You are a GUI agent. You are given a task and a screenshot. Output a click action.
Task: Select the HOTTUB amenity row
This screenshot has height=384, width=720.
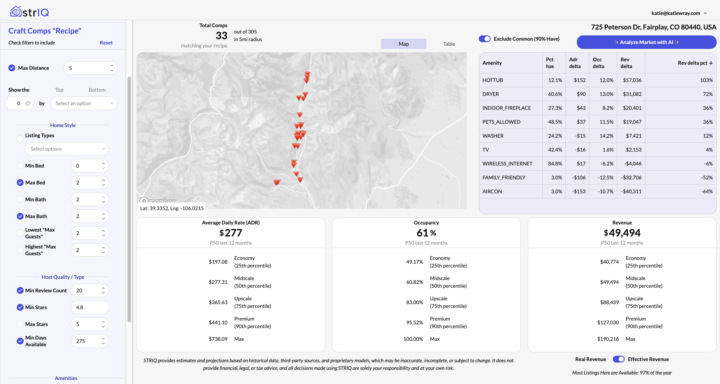click(597, 80)
